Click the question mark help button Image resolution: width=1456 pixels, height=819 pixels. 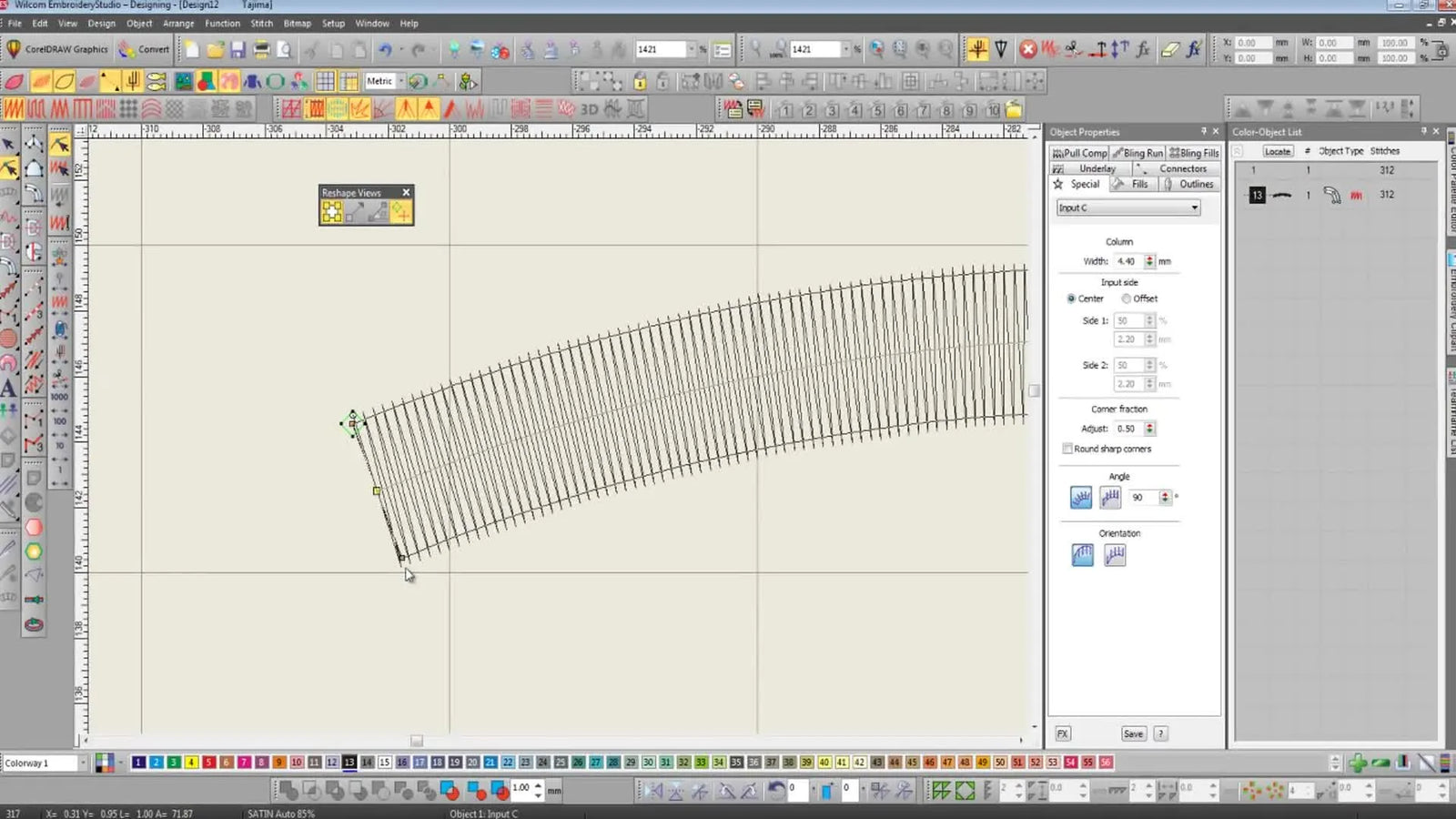[1160, 733]
